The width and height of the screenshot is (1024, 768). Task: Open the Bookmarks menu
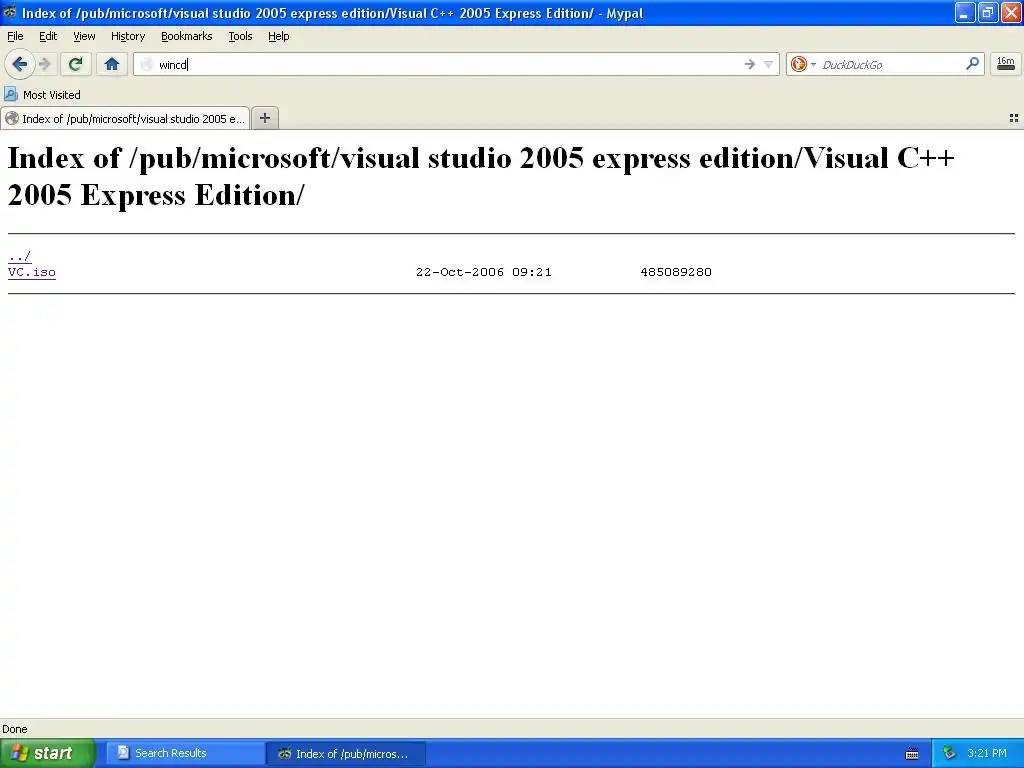[186, 37]
